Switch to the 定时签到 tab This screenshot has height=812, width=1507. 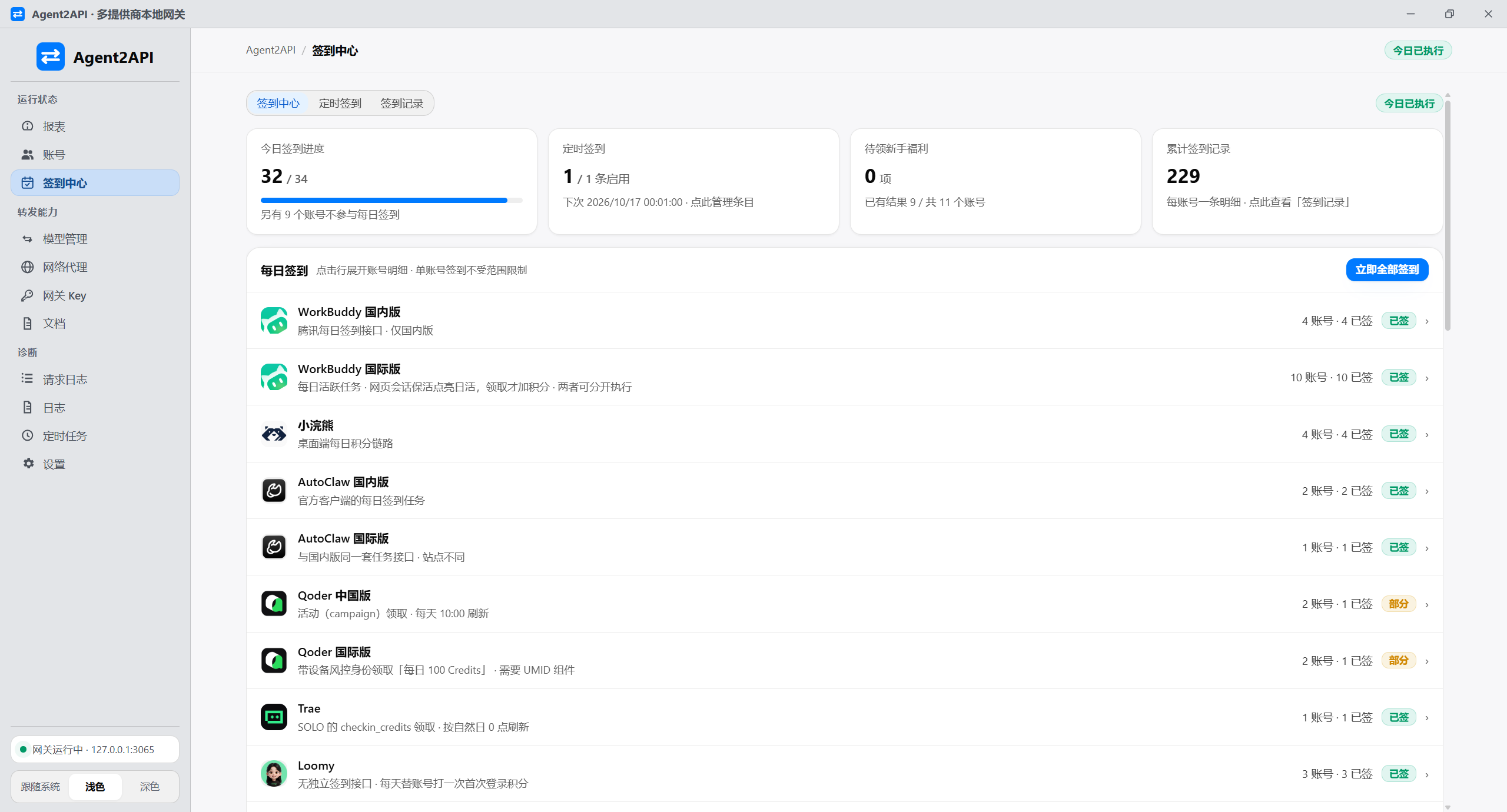tap(340, 104)
